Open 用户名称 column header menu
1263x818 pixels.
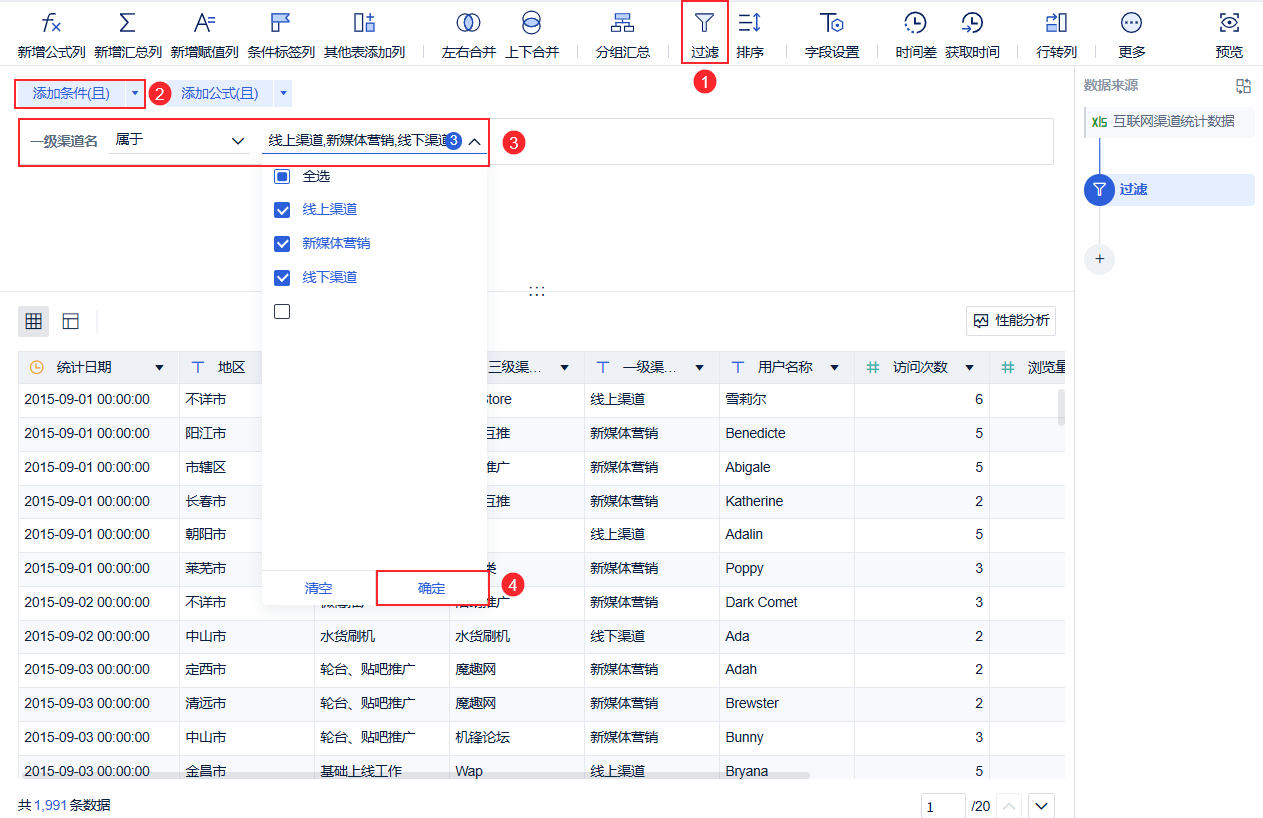click(x=834, y=368)
